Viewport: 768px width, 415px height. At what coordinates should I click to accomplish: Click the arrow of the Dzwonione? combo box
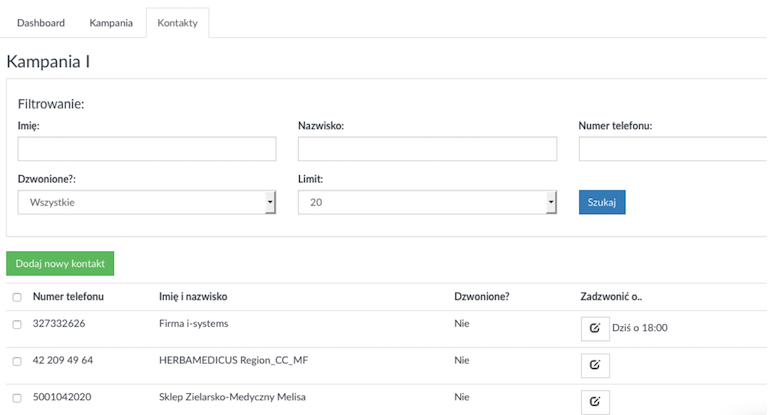[x=270, y=202]
